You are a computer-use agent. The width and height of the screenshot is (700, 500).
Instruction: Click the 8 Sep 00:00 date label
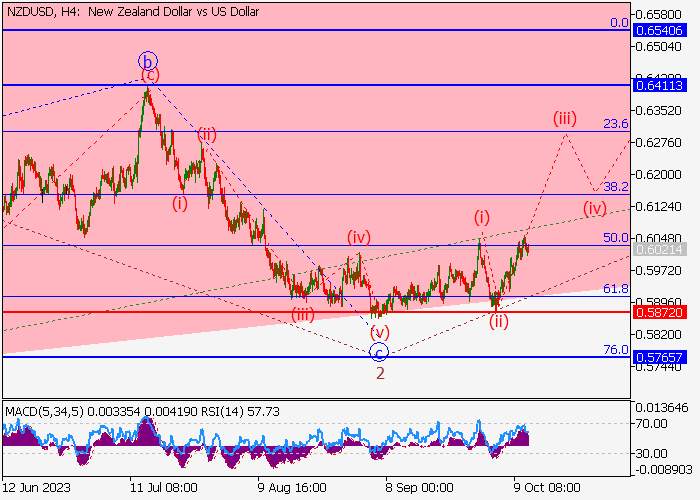pyautogui.click(x=419, y=487)
